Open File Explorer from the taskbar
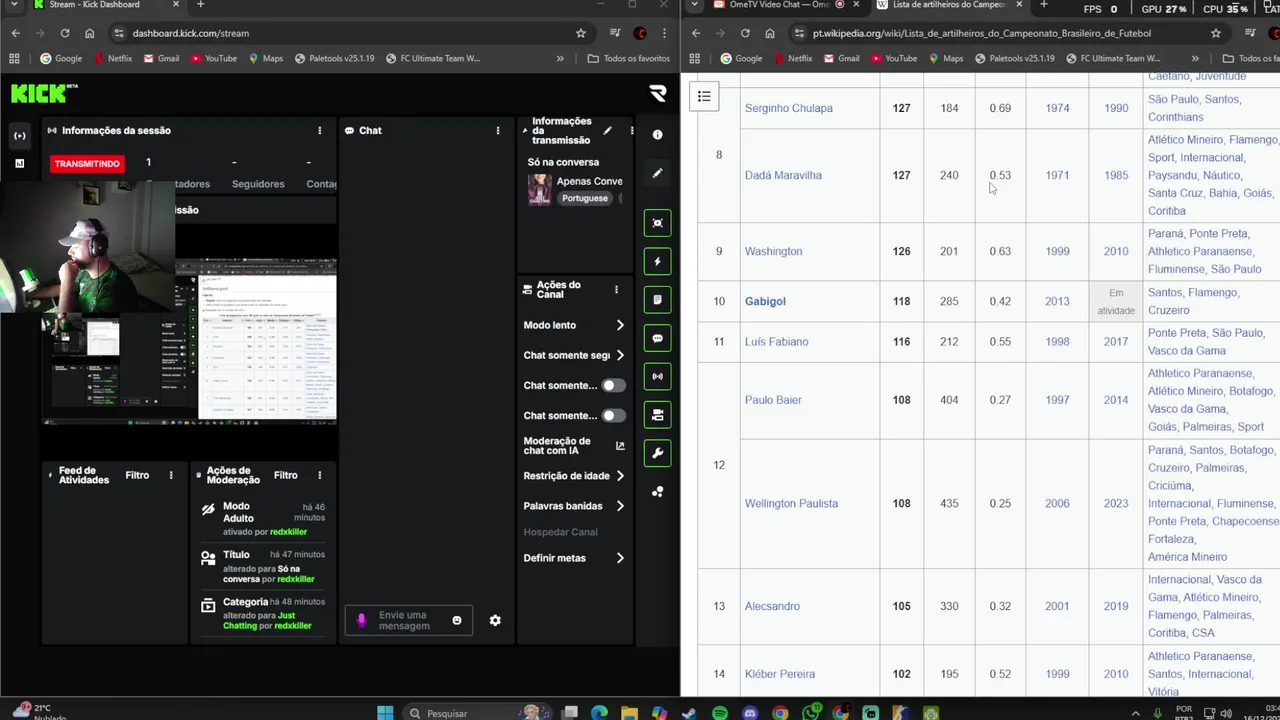This screenshot has height=720, width=1280. [x=629, y=713]
